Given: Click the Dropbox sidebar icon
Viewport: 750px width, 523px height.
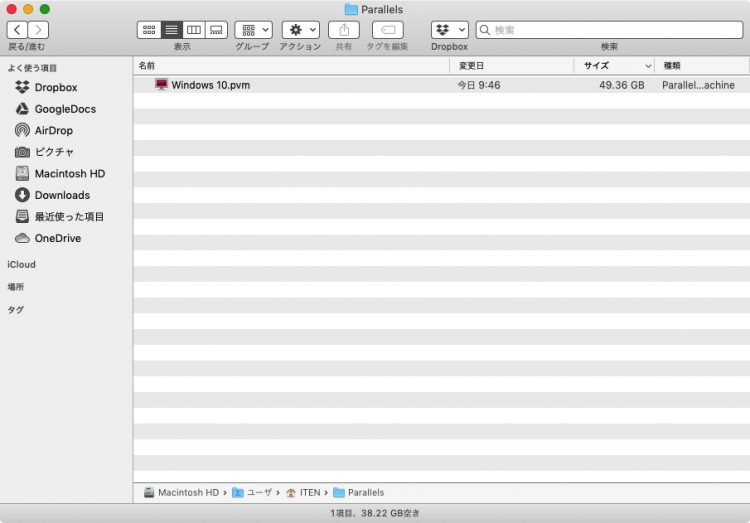Looking at the screenshot, I should (22, 87).
